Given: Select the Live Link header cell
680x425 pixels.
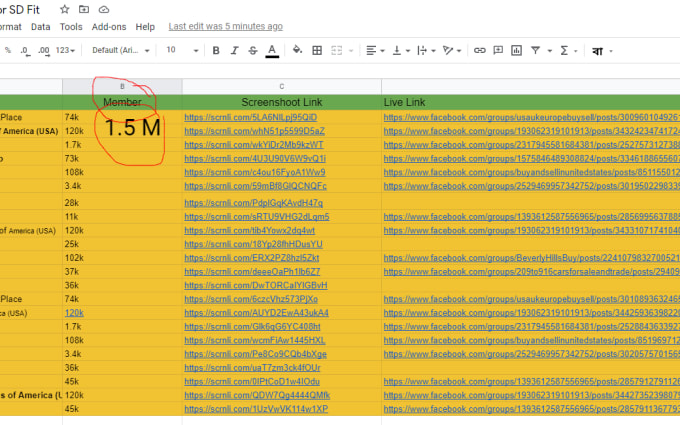Looking at the screenshot, I should click(x=530, y=102).
